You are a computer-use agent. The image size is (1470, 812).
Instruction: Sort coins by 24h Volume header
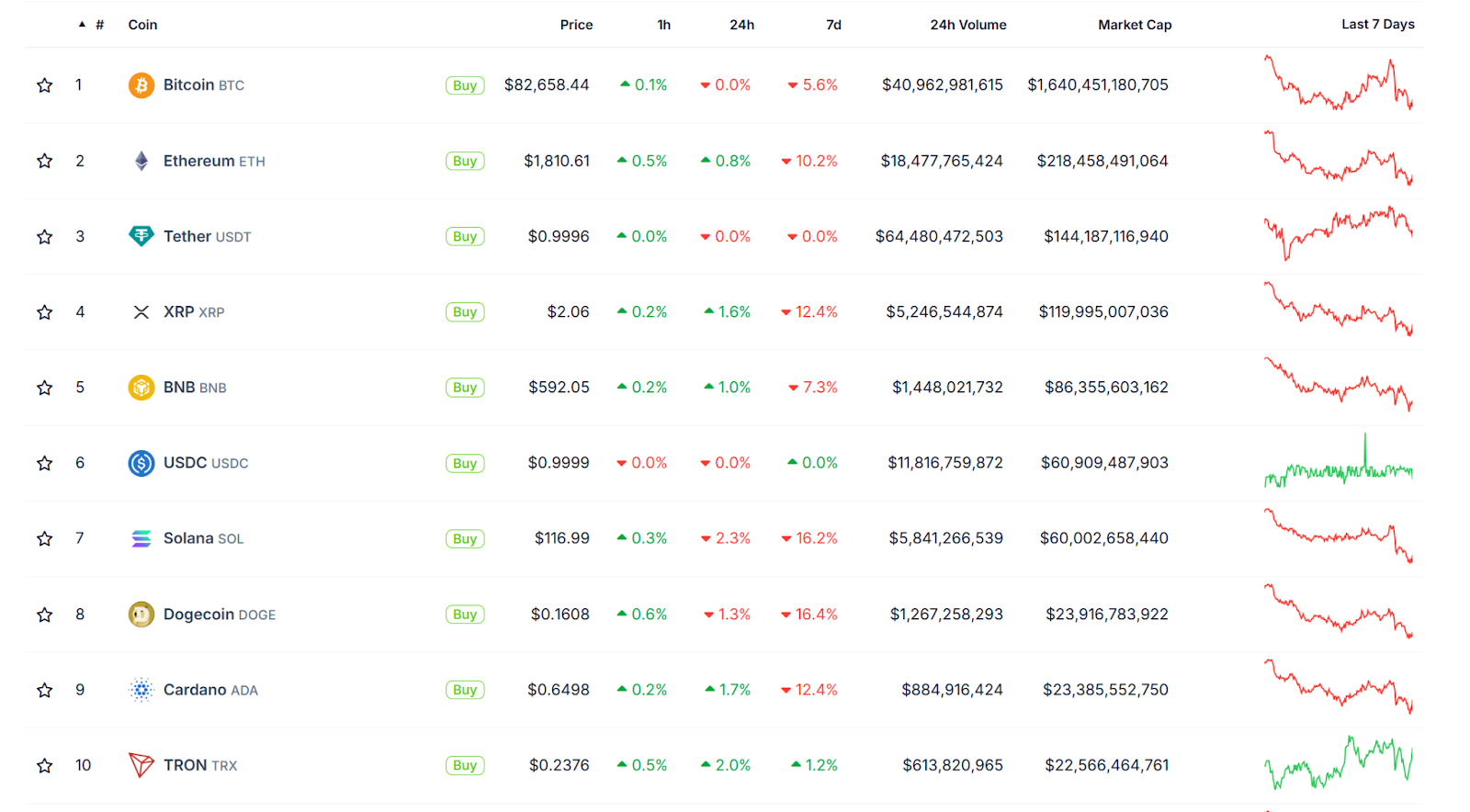click(967, 25)
